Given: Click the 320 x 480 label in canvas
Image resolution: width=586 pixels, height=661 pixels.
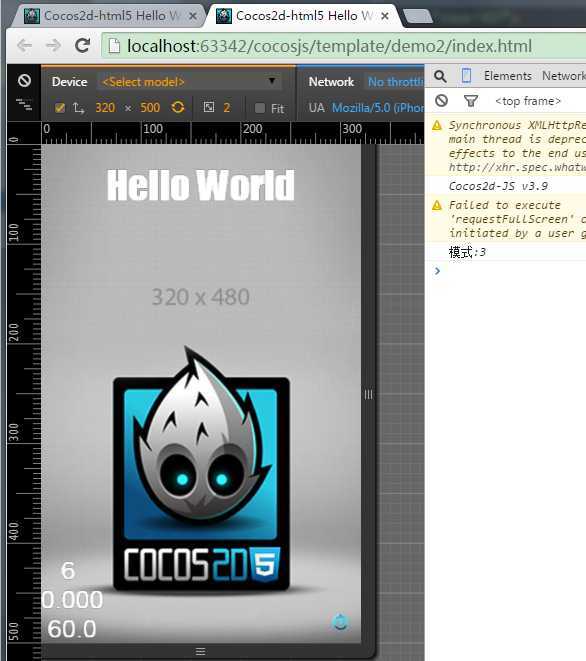Looking at the screenshot, I should [201, 297].
